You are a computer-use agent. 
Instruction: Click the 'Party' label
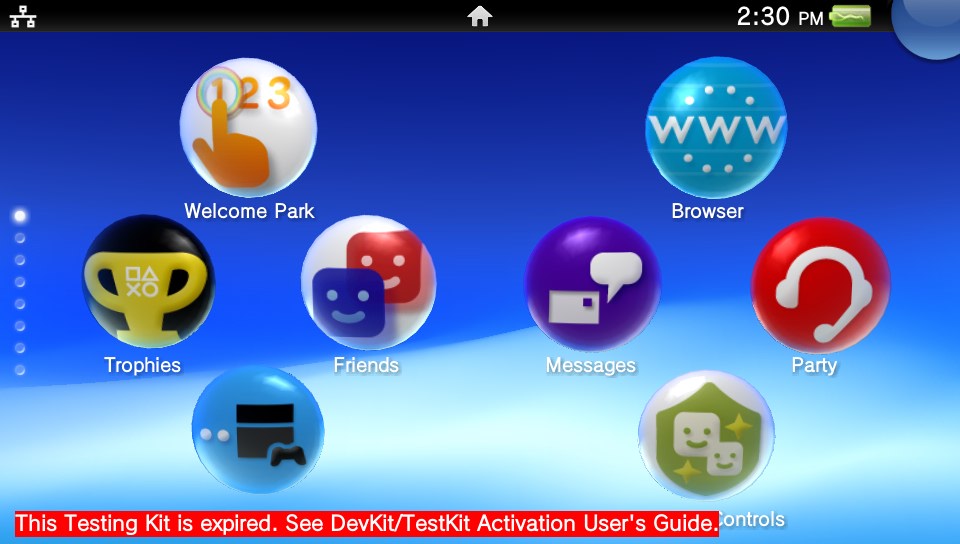point(814,365)
